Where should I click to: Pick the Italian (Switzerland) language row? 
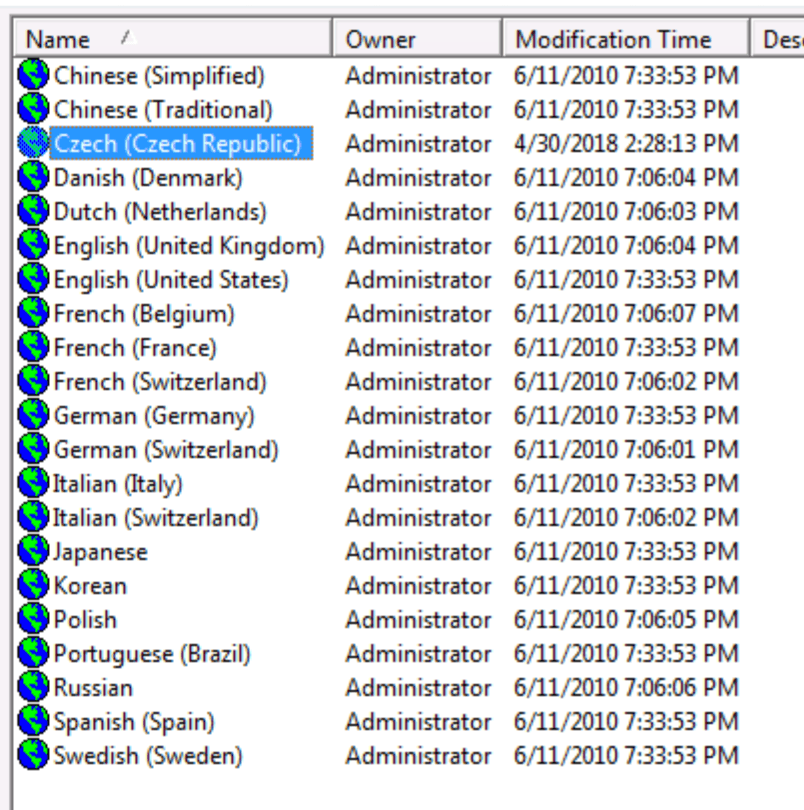click(156, 517)
